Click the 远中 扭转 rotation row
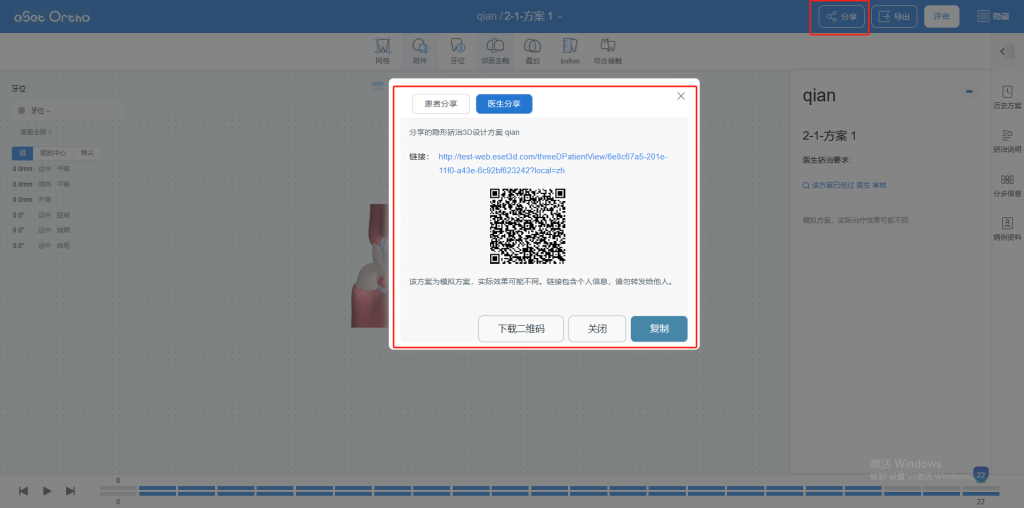 coord(40,215)
